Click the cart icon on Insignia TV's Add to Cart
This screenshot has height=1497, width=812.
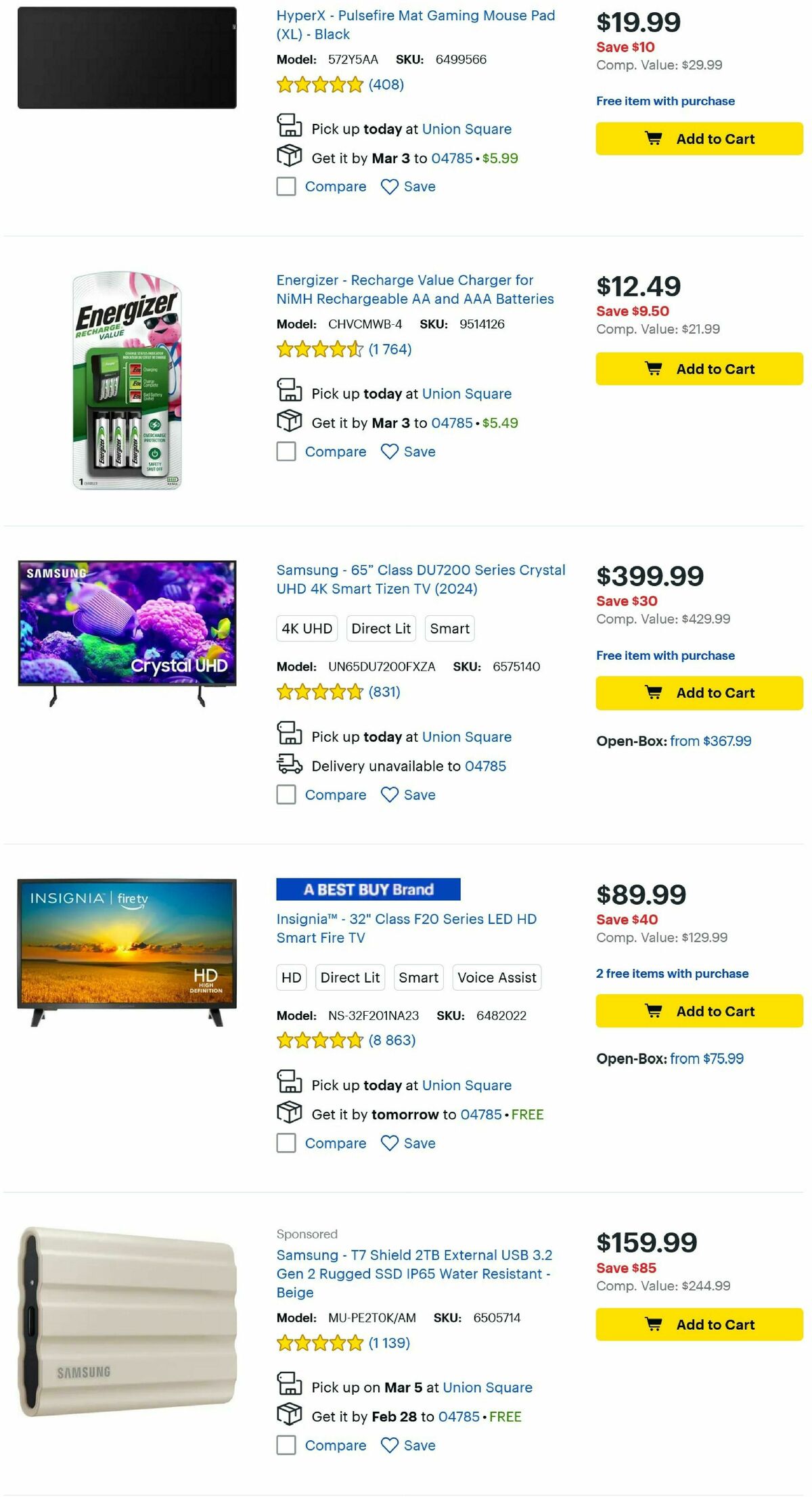[654, 1010]
